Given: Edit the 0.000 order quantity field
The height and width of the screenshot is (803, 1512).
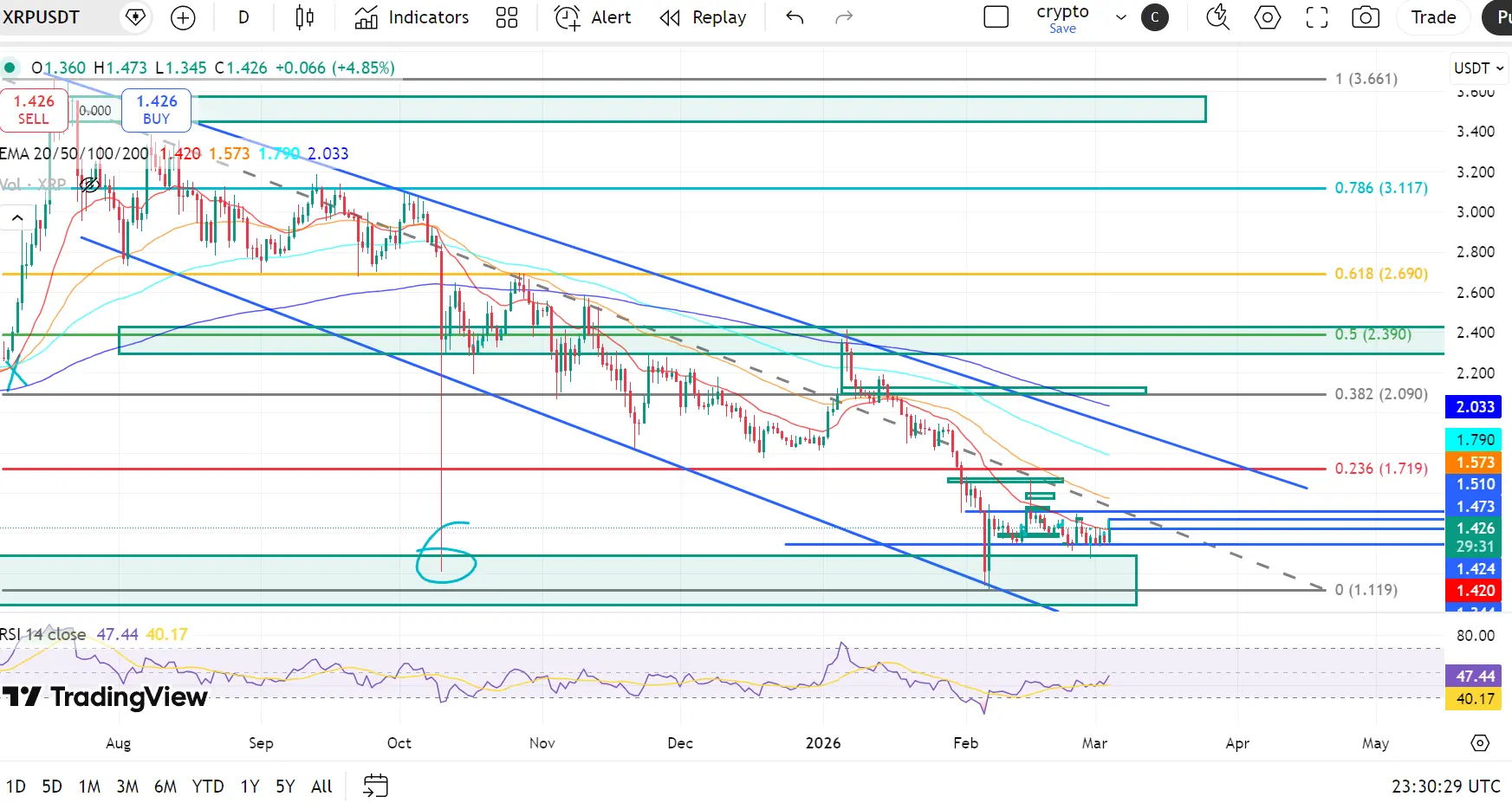Looking at the screenshot, I should click(x=95, y=110).
